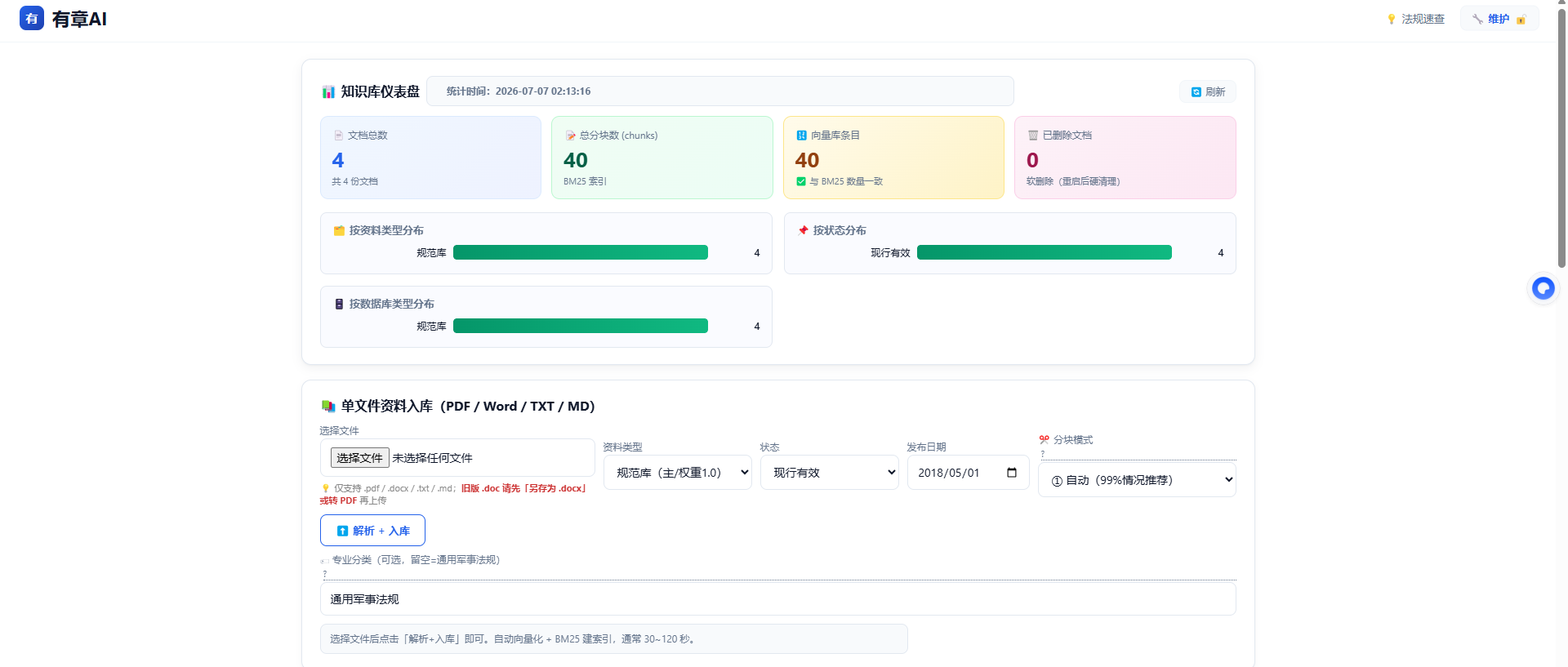
Task: Click the 有章AI logo icon
Action: click(32, 18)
